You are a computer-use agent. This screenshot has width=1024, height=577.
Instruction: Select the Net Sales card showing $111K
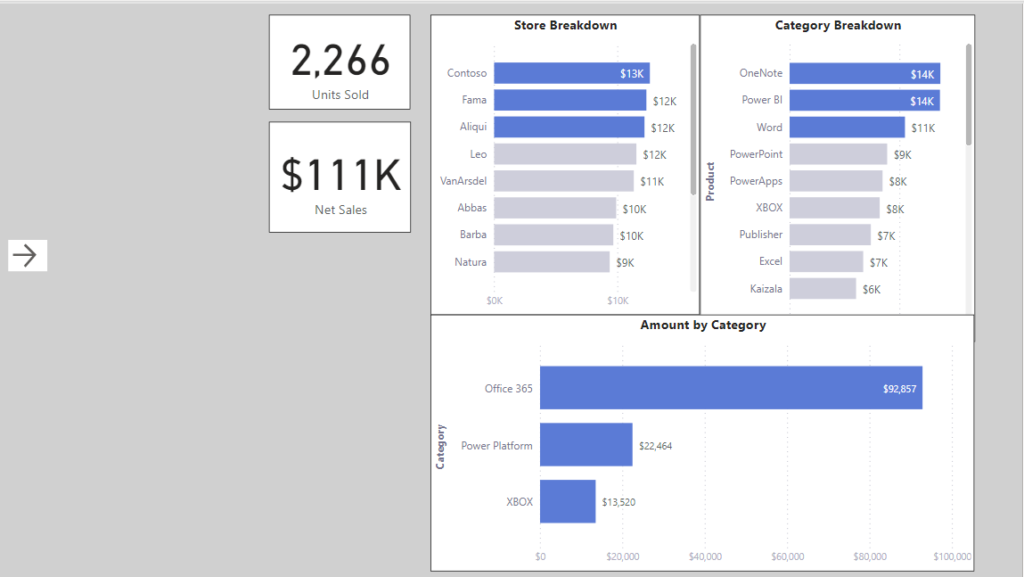338,177
